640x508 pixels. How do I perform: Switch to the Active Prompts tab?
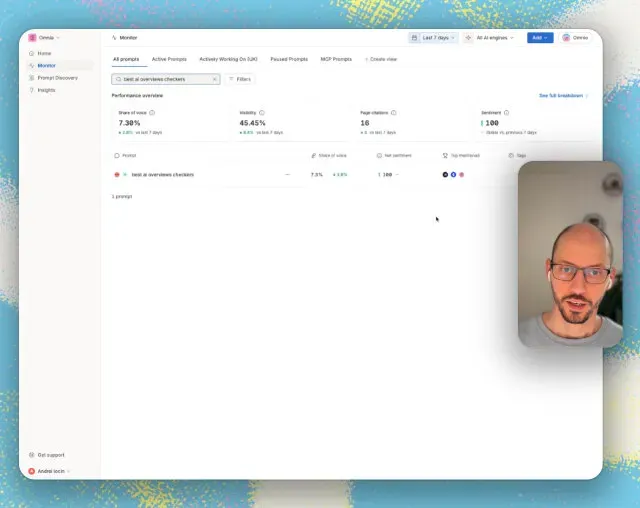point(169,59)
